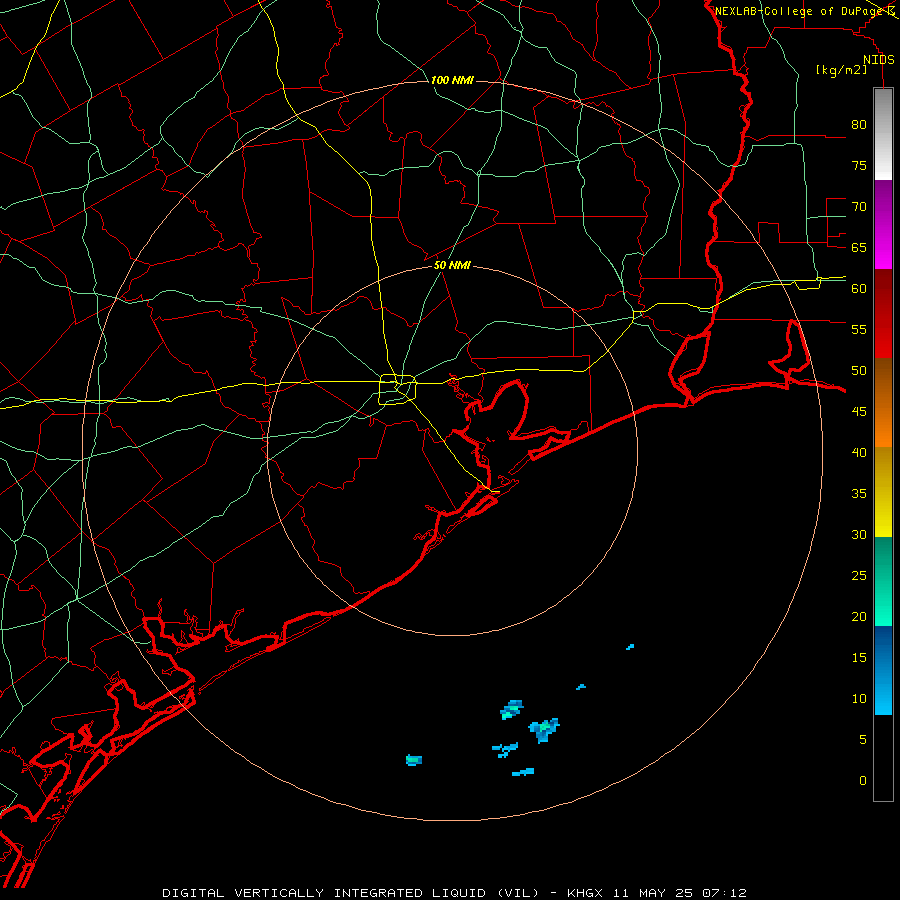The height and width of the screenshot is (900, 900).
Task: Pick the blue band of the color bar
Action: [883, 670]
